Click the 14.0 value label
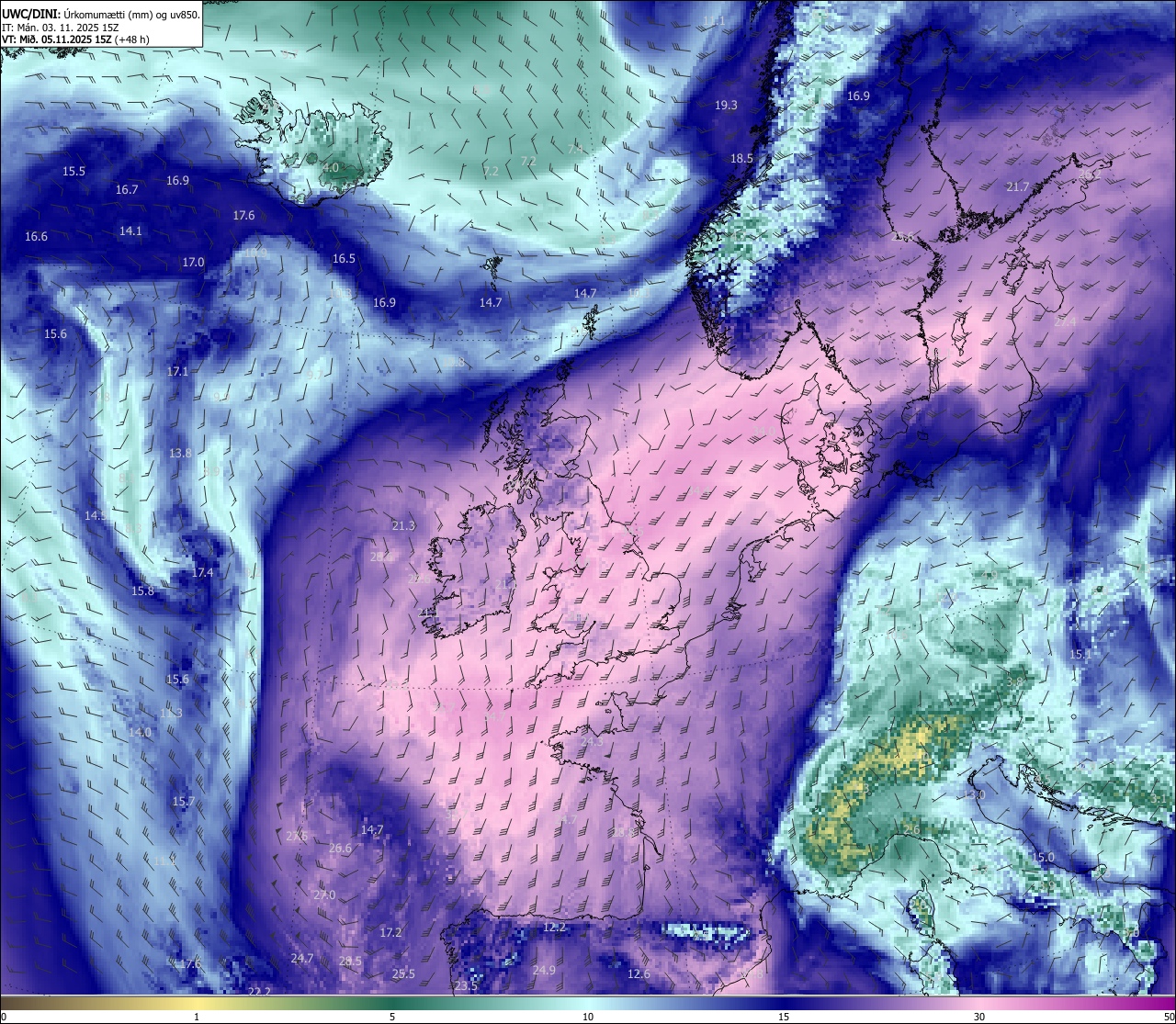Image resolution: width=1176 pixels, height=1024 pixels. click(x=140, y=733)
